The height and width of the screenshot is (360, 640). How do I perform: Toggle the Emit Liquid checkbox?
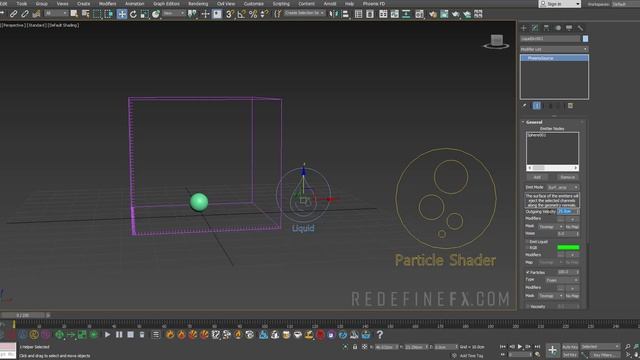(527, 242)
